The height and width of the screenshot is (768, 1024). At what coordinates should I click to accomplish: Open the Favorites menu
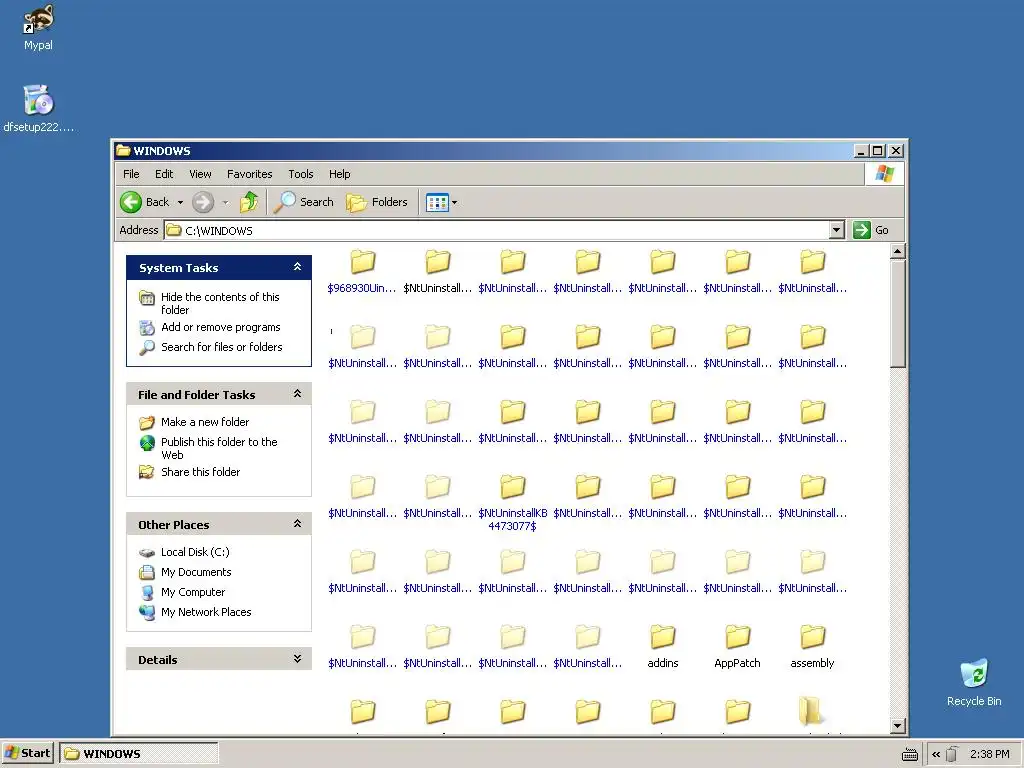click(x=249, y=174)
